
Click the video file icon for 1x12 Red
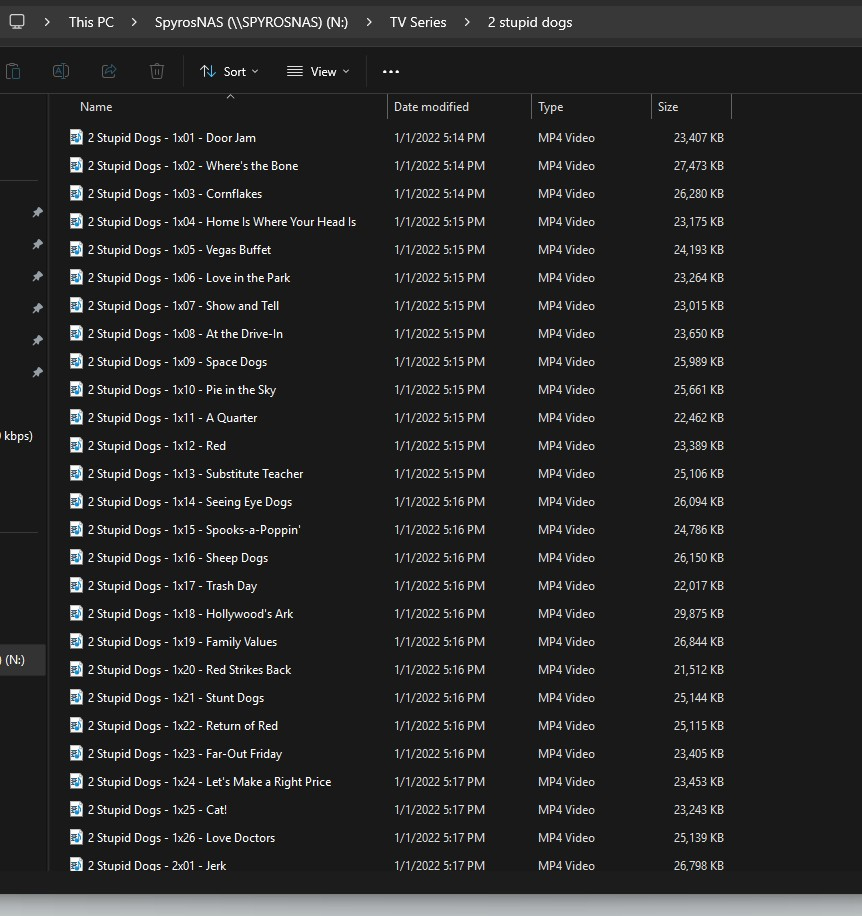76,446
